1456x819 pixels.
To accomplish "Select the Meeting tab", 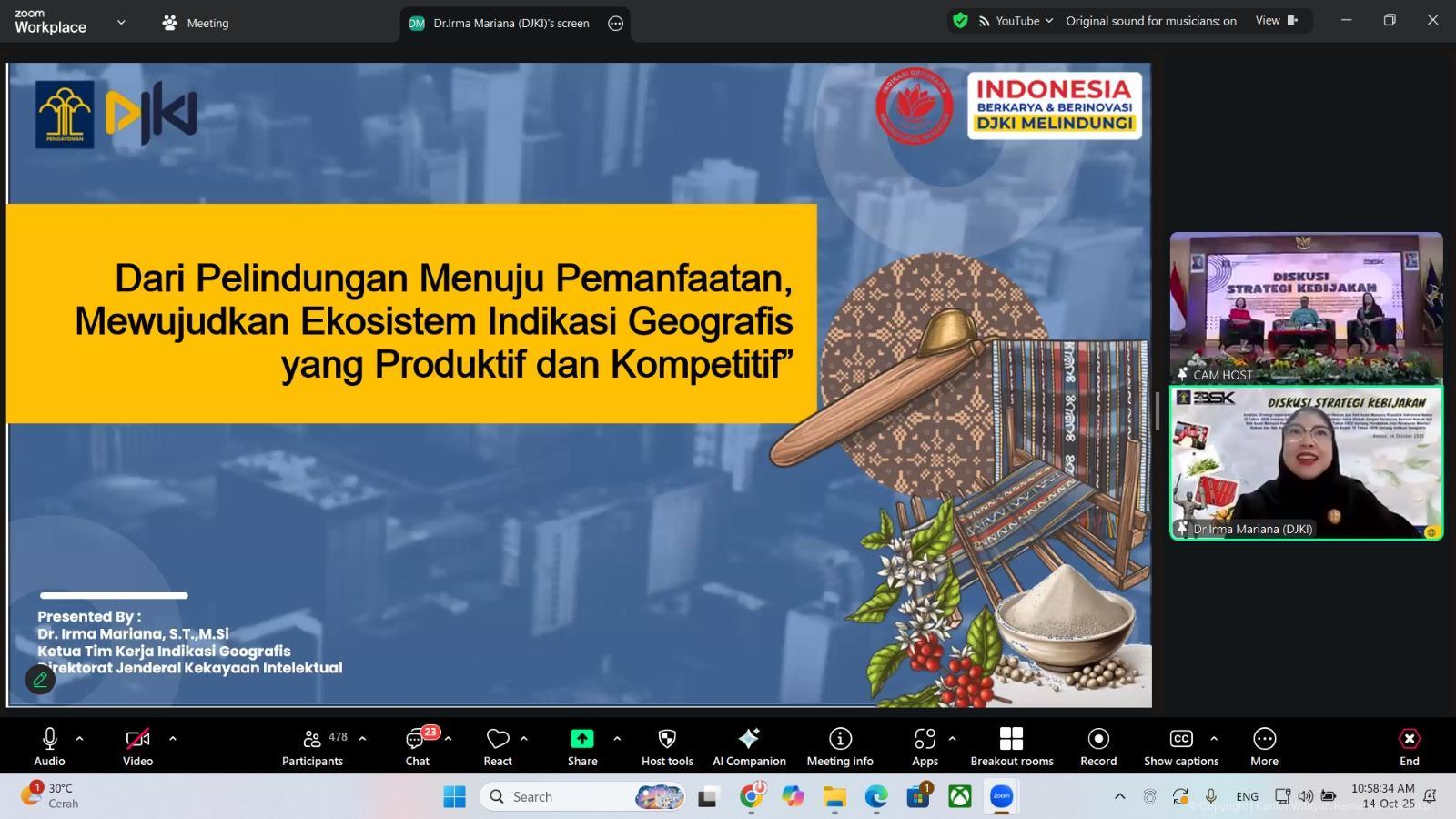I will coord(196,24).
